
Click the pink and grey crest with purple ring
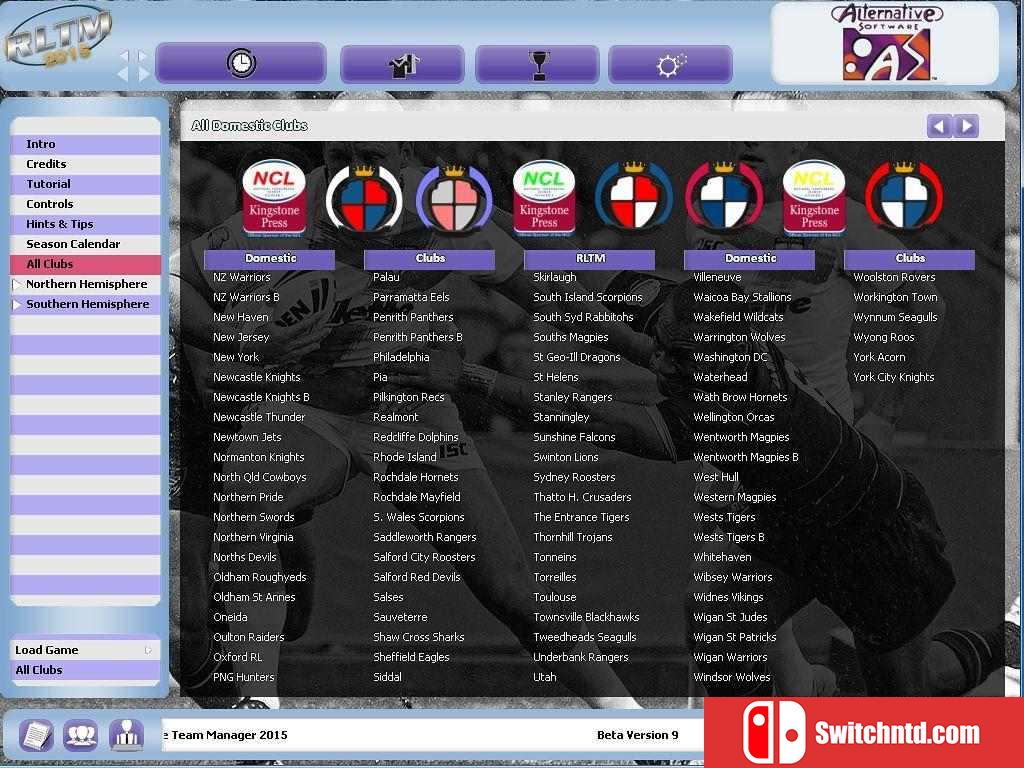pyautogui.click(x=454, y=199)
